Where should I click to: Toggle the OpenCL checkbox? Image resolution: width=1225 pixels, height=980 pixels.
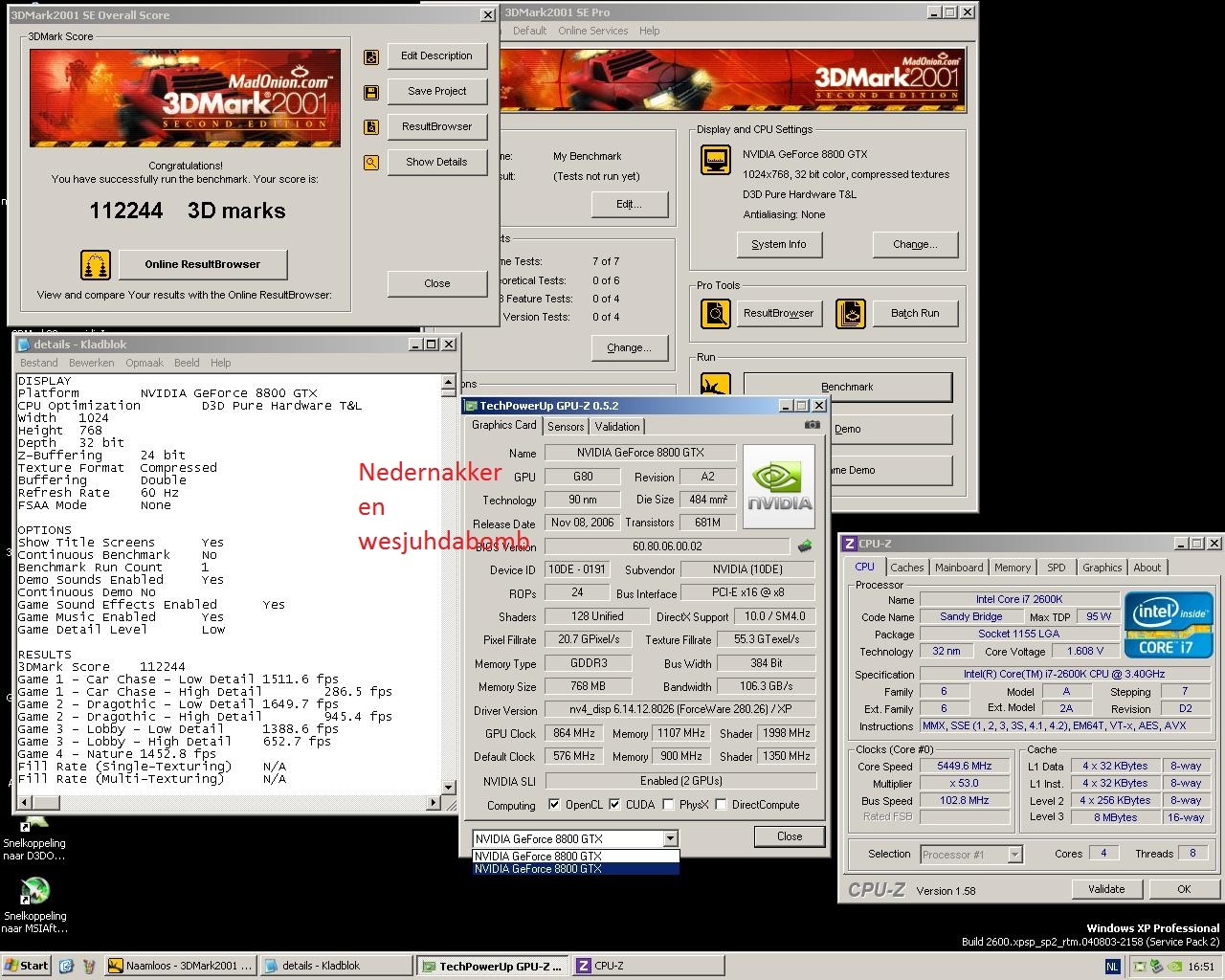pos(554,805)
